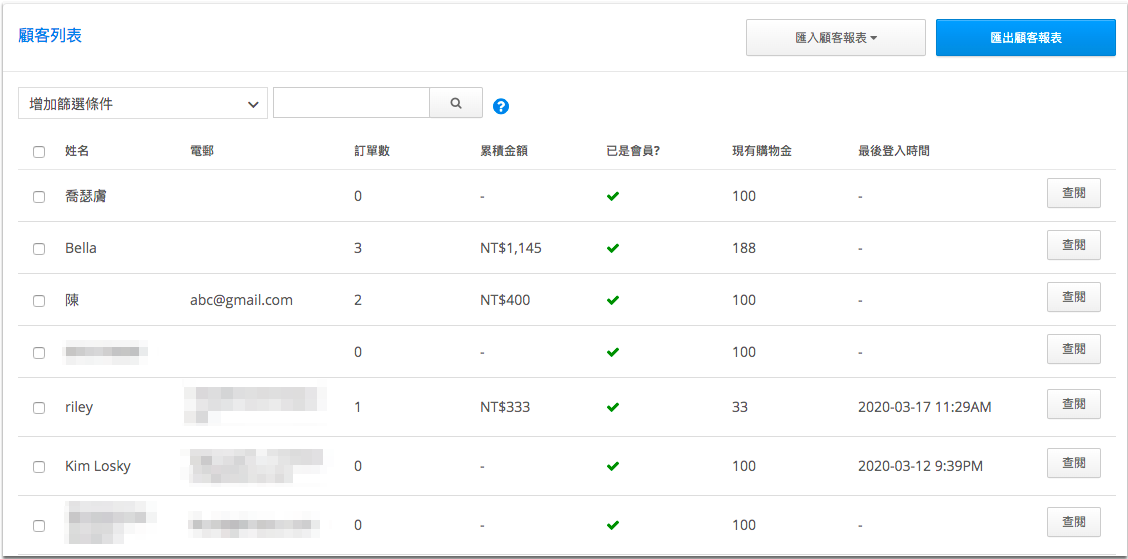Click 查閱 button in the riley row
The width and height of the screenshot is (1128, 559).
click(x=1073, y=404)
